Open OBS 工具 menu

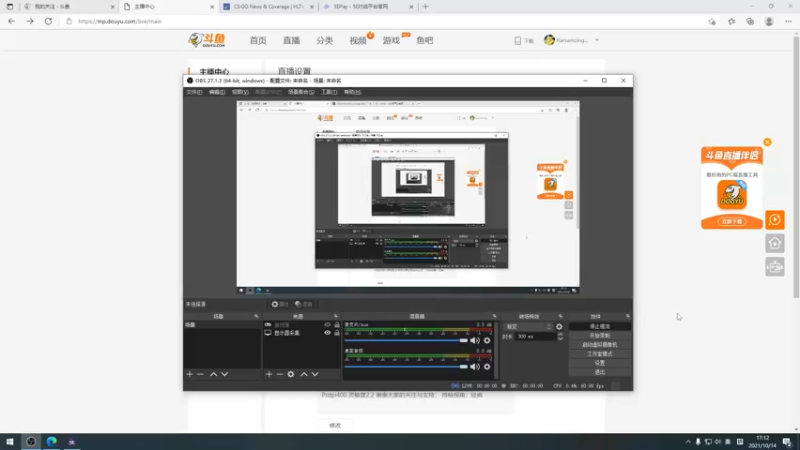pyautogui.click(x=329, y=92)
